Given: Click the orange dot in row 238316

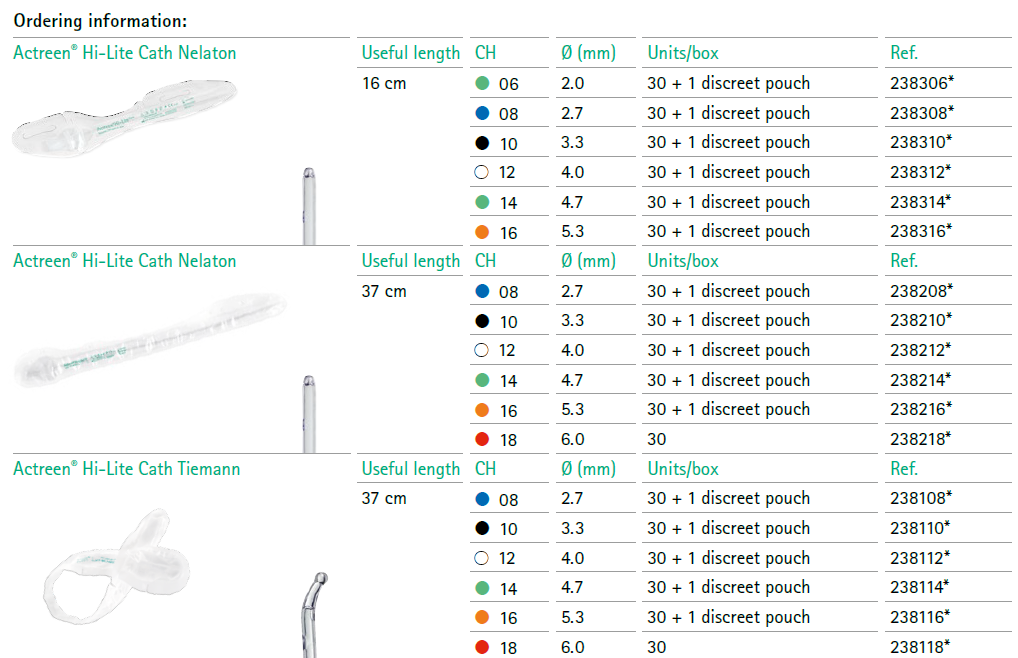Looking at the screenshot, I should (x=482, y=232).
